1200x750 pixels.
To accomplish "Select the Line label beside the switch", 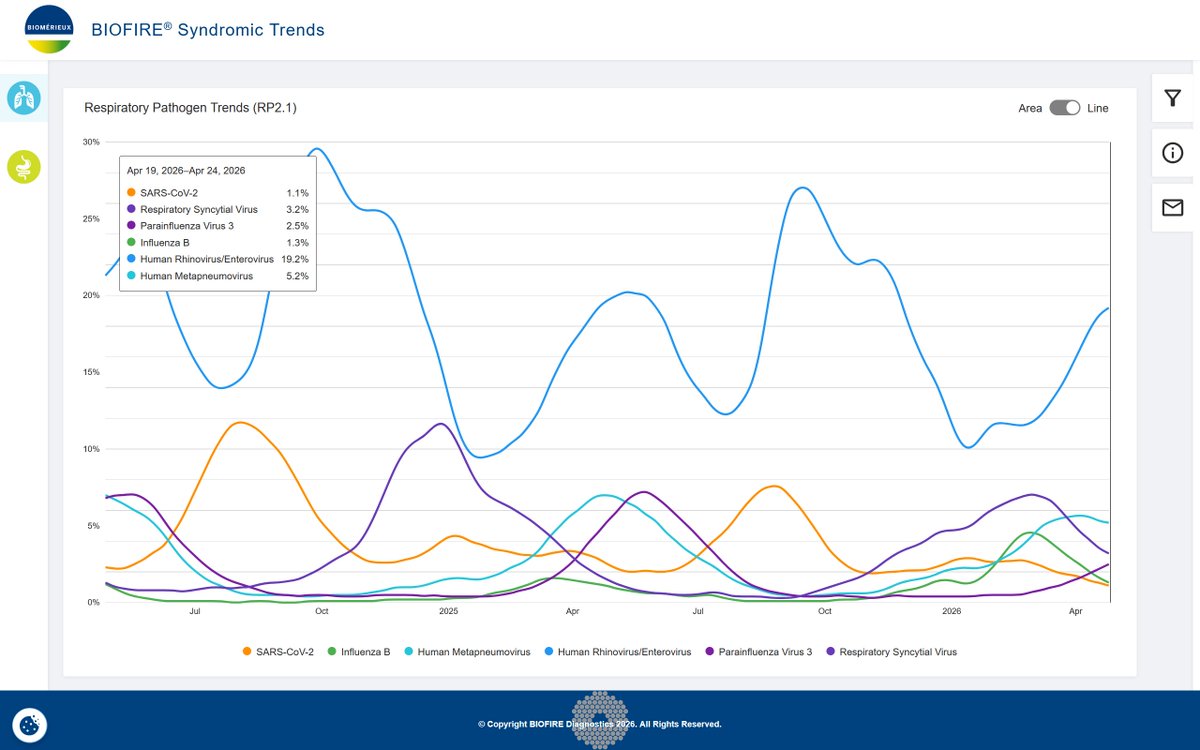I will (1097, 108).
